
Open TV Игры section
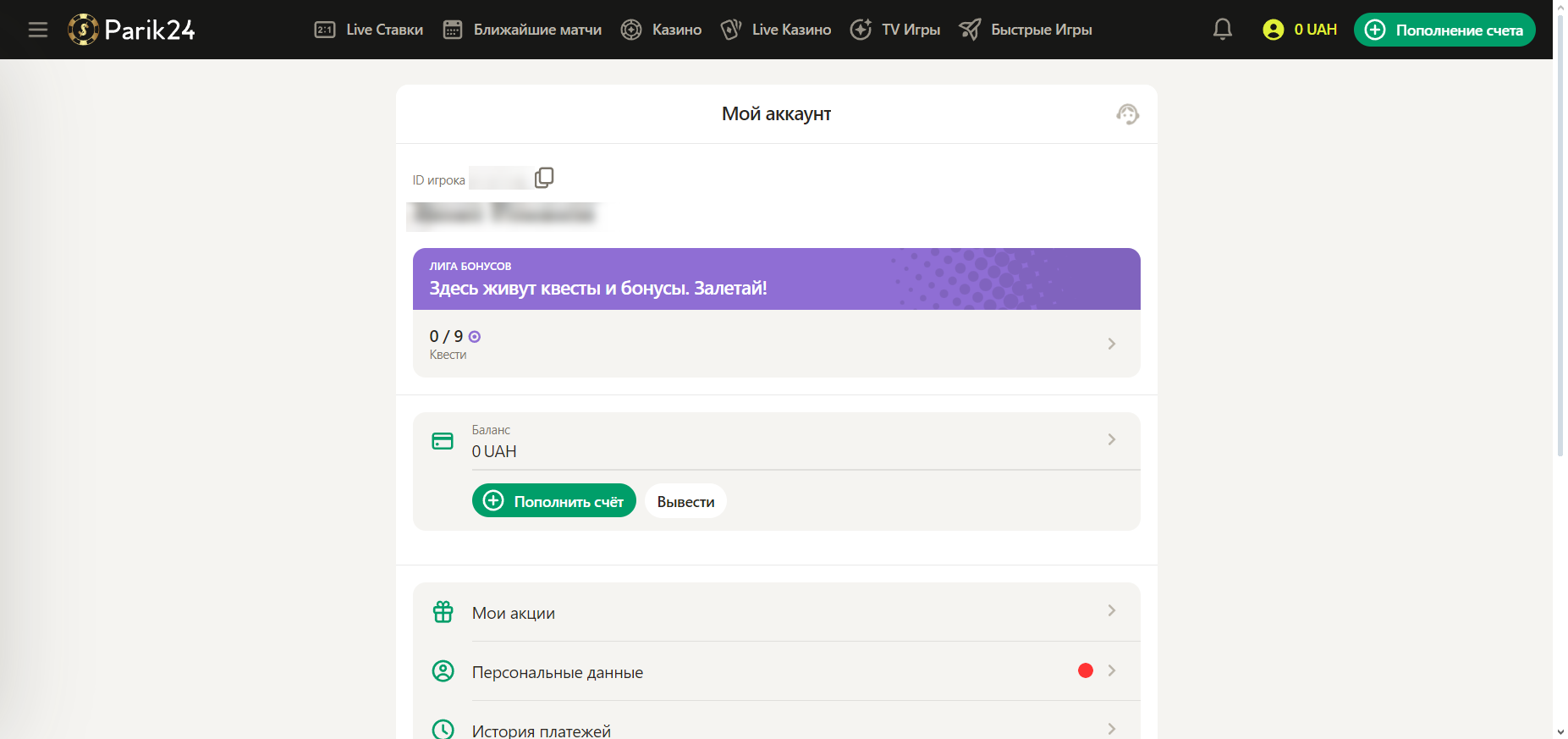click(x=895, y=30)
